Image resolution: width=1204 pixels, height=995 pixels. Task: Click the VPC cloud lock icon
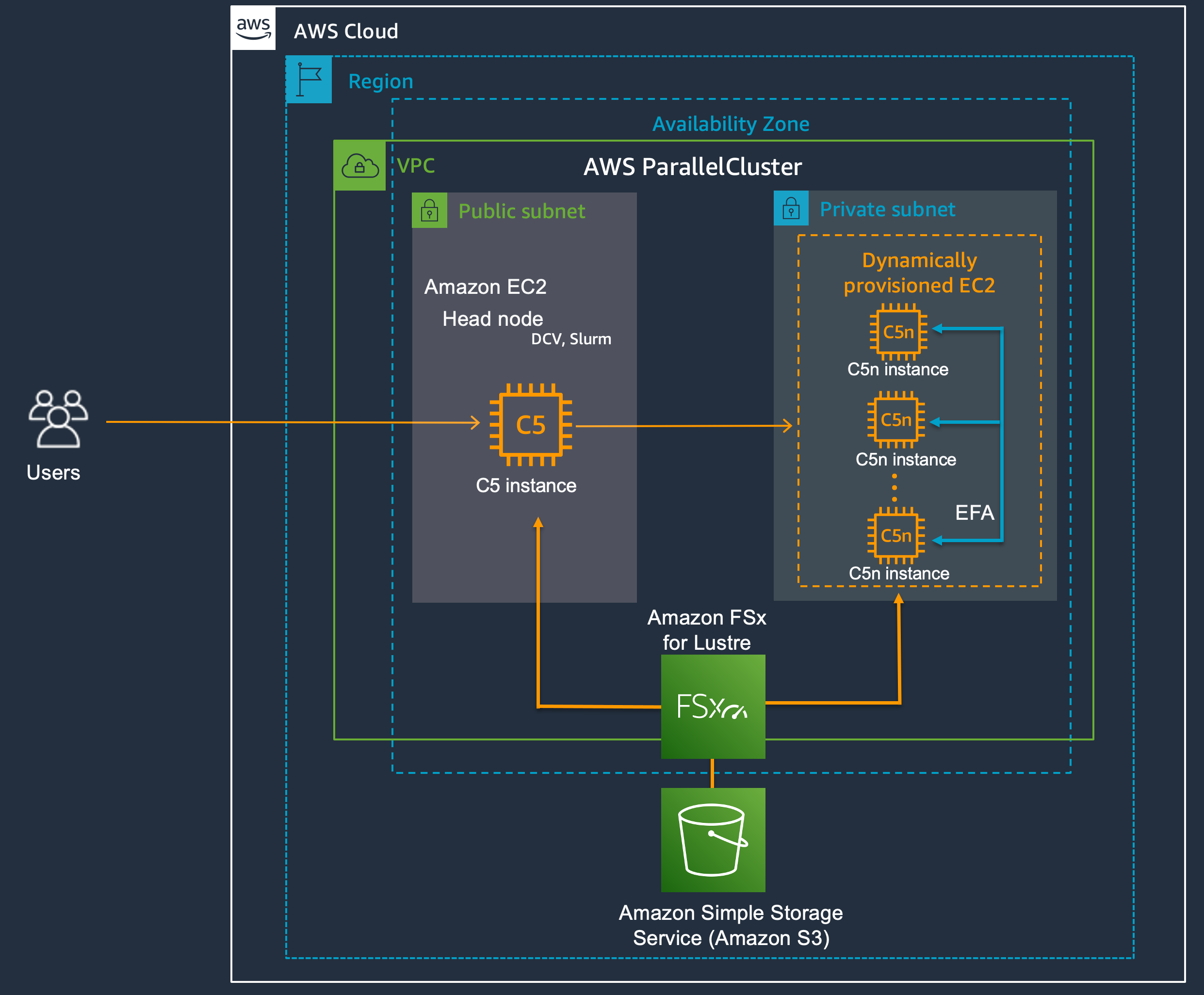tap(360, 166)
